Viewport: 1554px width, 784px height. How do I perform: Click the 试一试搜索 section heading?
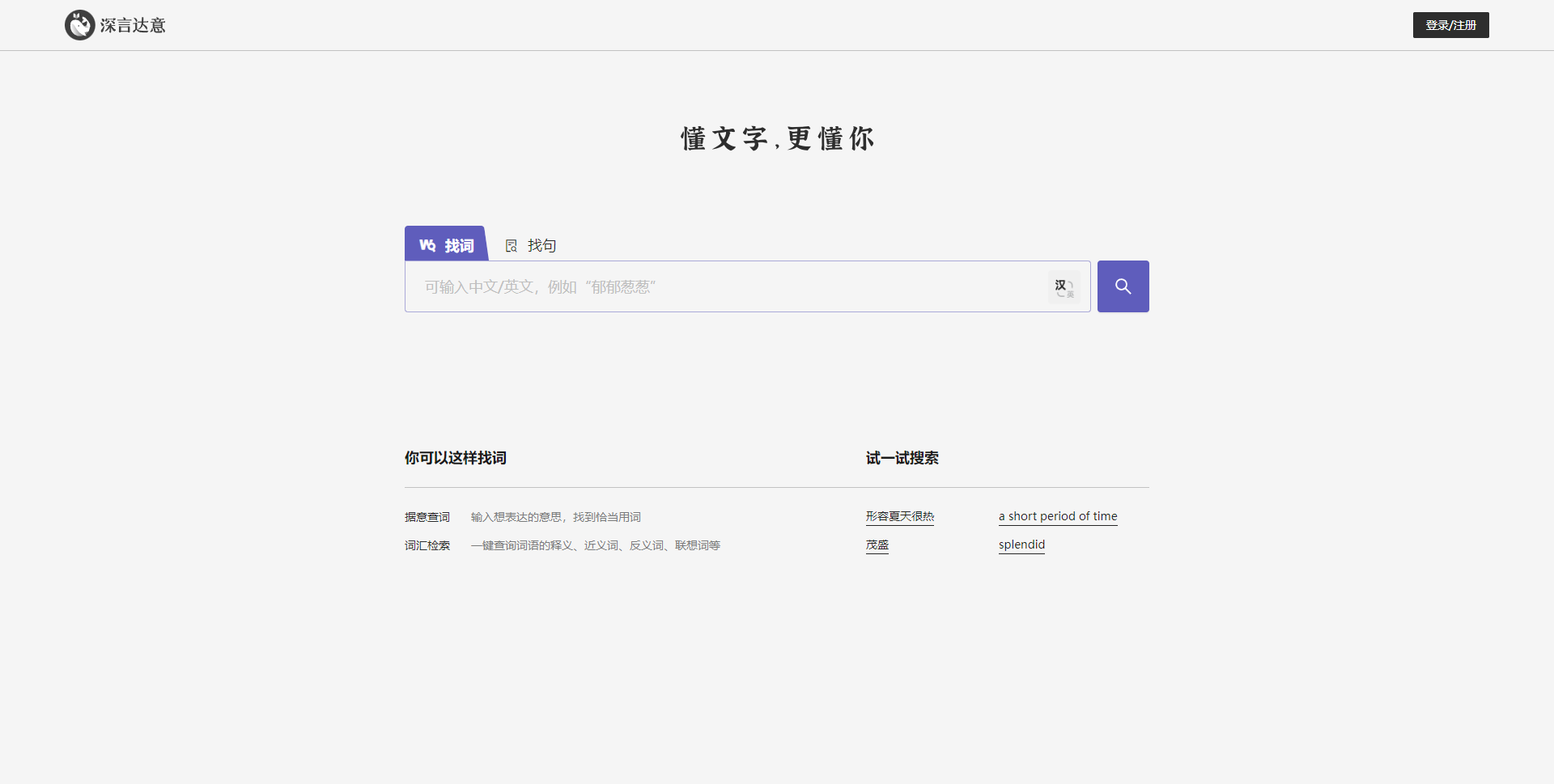click(902, 458)
